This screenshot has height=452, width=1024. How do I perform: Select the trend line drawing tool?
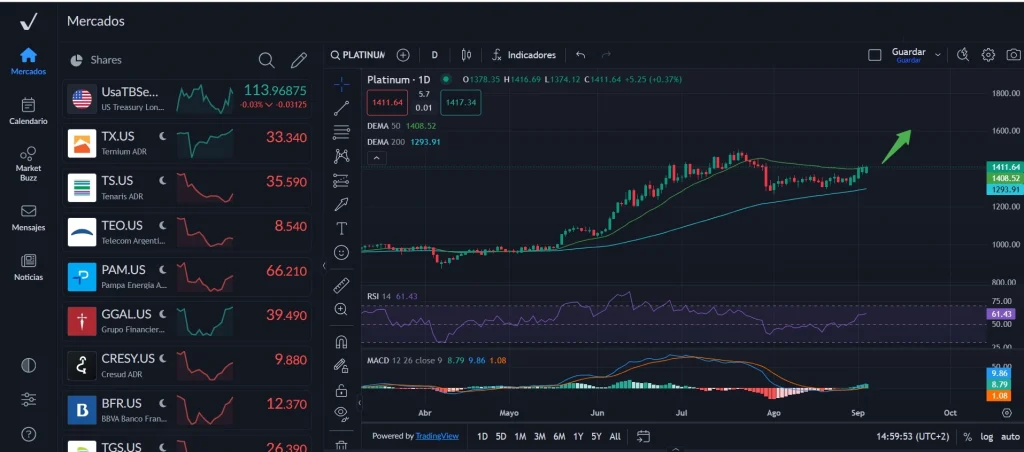click(341, 108)
